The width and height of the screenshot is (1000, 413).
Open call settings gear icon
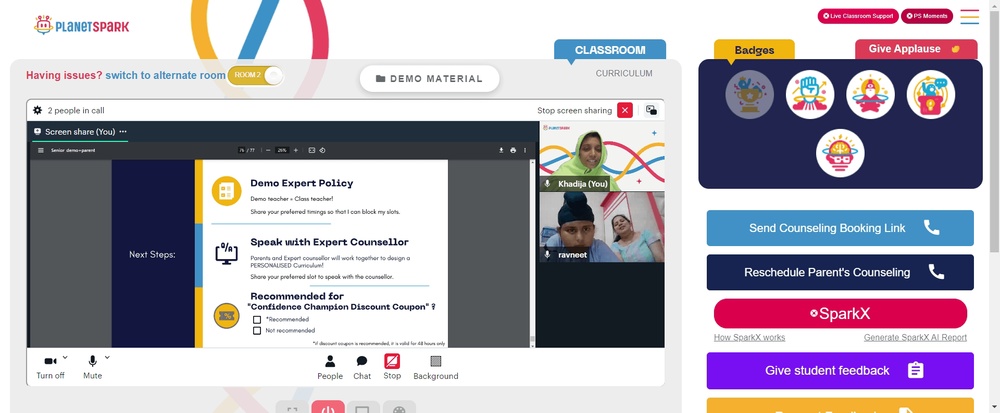[38, 110]
